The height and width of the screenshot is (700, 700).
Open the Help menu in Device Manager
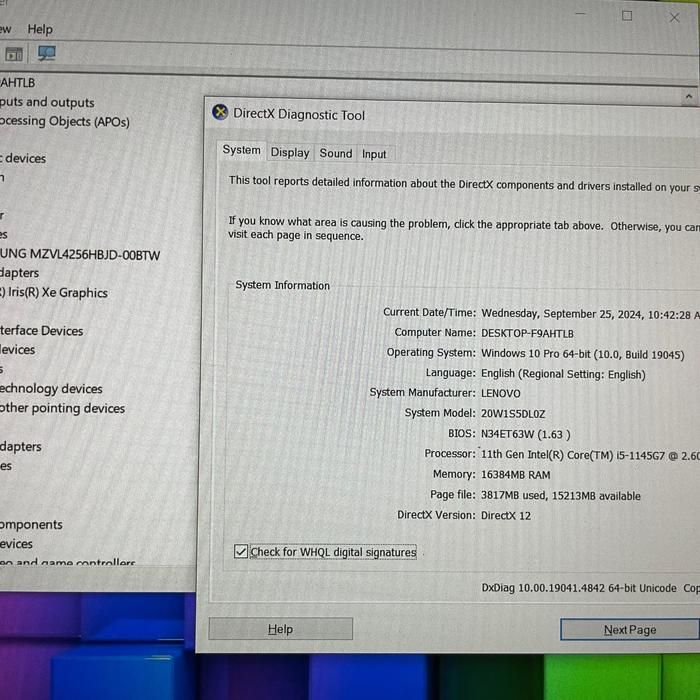point(40,29)
